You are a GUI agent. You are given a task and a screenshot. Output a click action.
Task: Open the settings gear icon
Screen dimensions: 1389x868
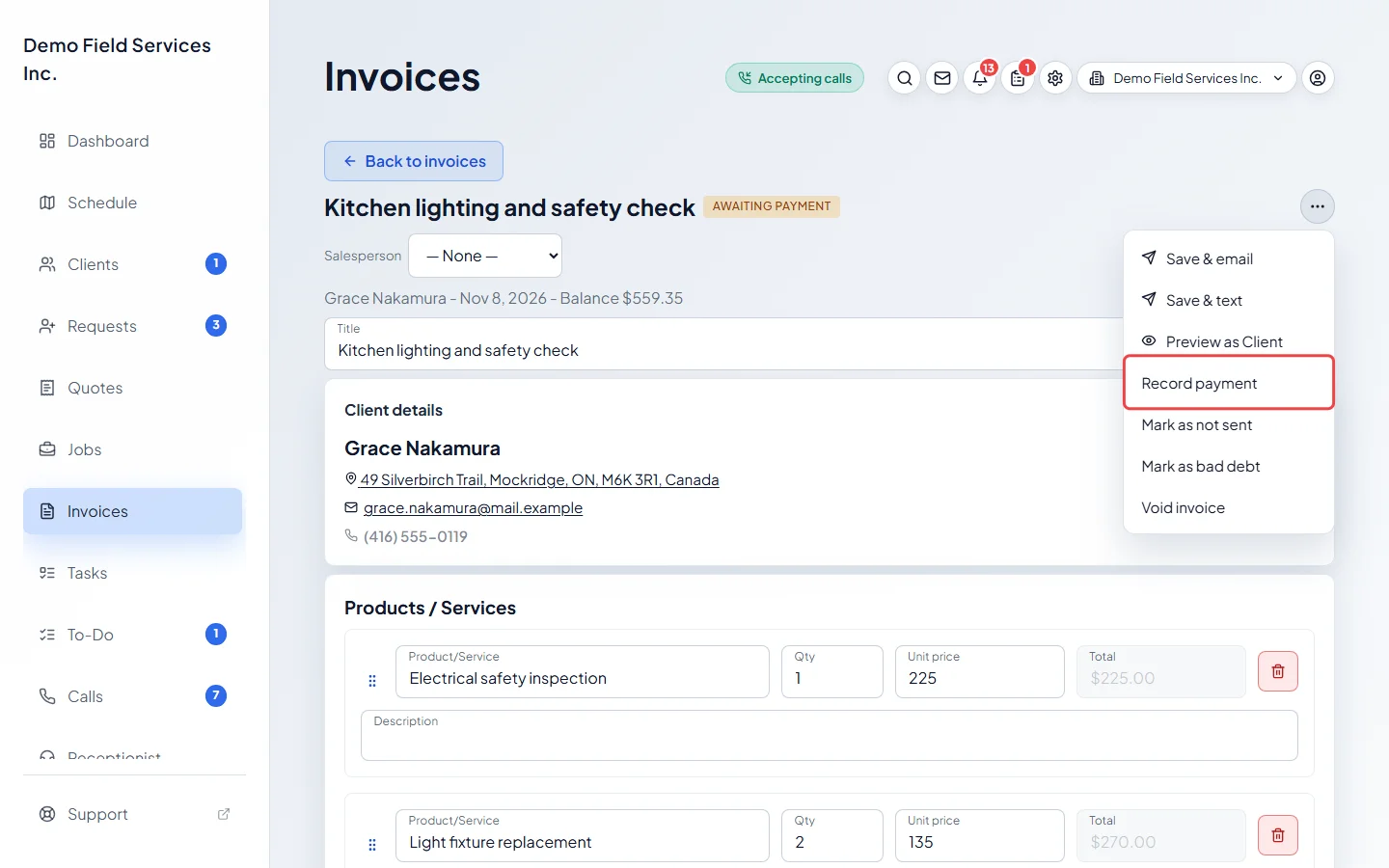[1055, 78]
